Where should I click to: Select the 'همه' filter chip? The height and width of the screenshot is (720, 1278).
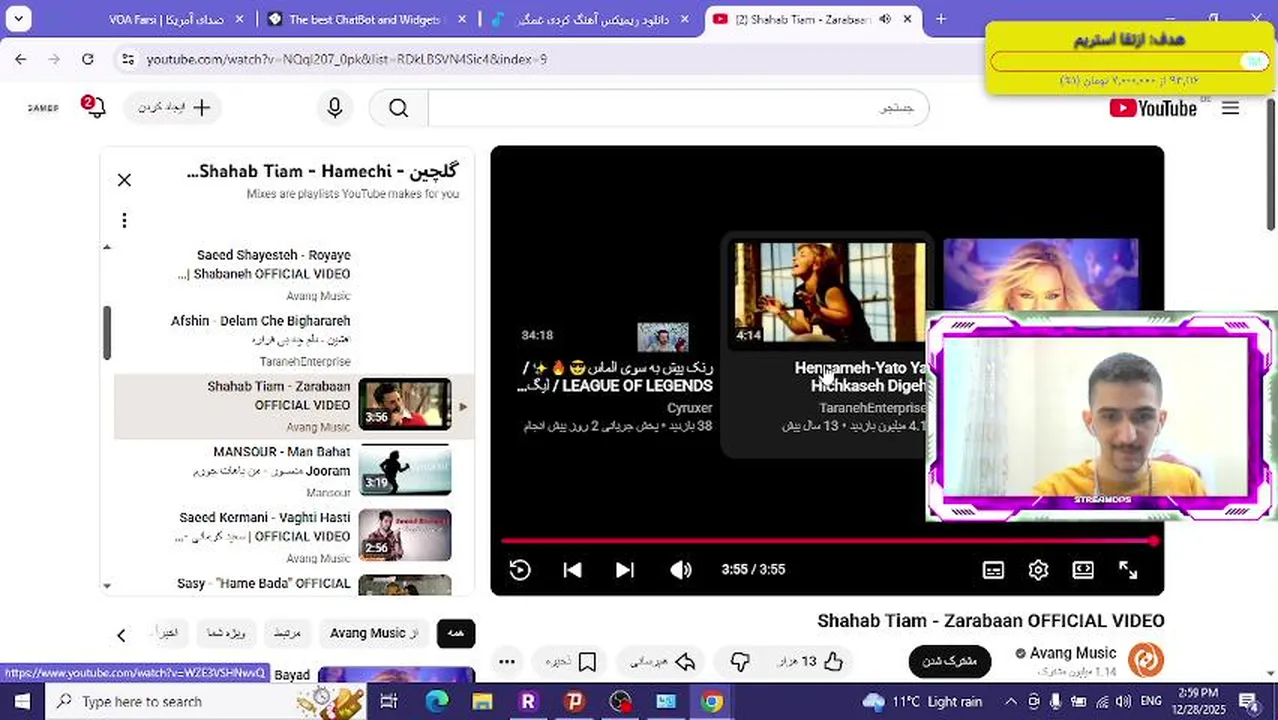click(x=456, y=633)
